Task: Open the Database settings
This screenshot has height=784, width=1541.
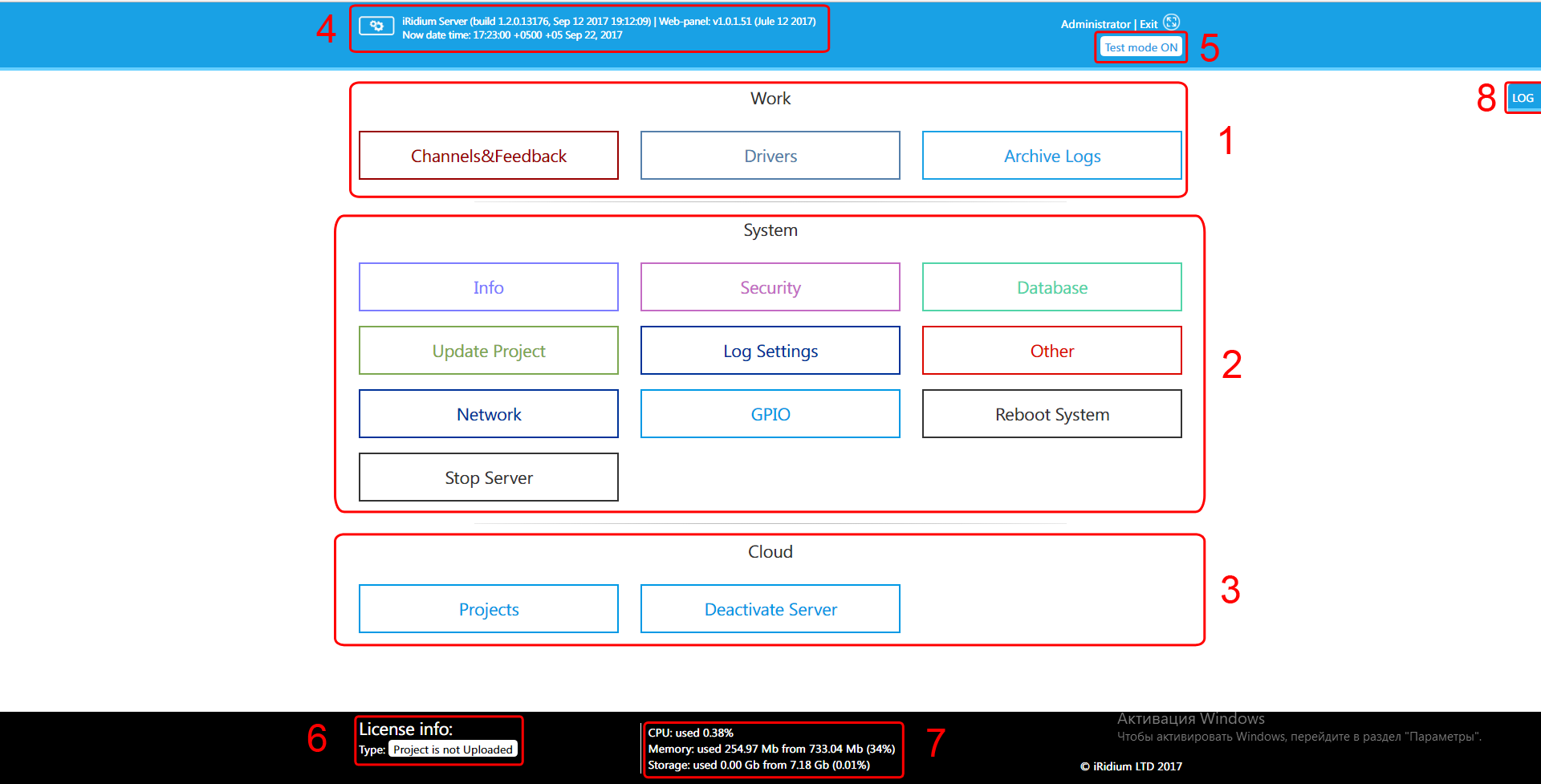Action: click(1051, 287)
